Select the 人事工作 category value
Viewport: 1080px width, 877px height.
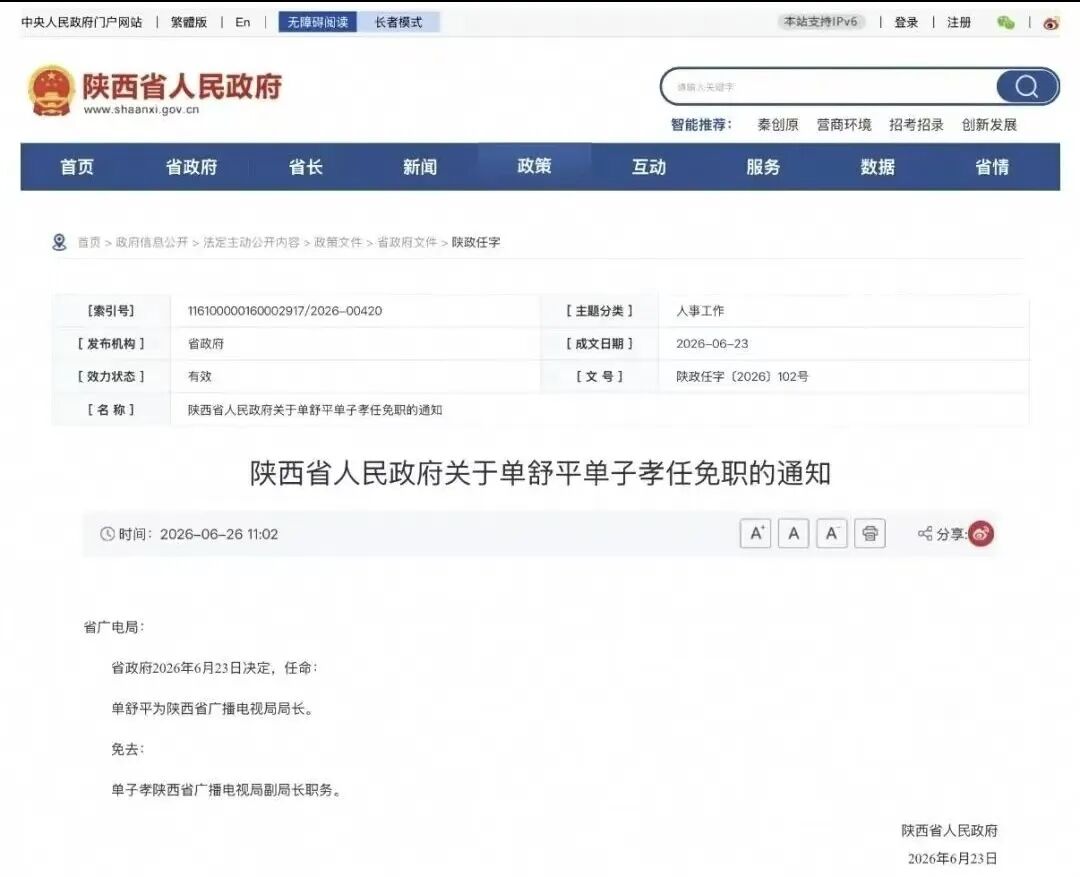pyautogui.click(x=700, y=311)
